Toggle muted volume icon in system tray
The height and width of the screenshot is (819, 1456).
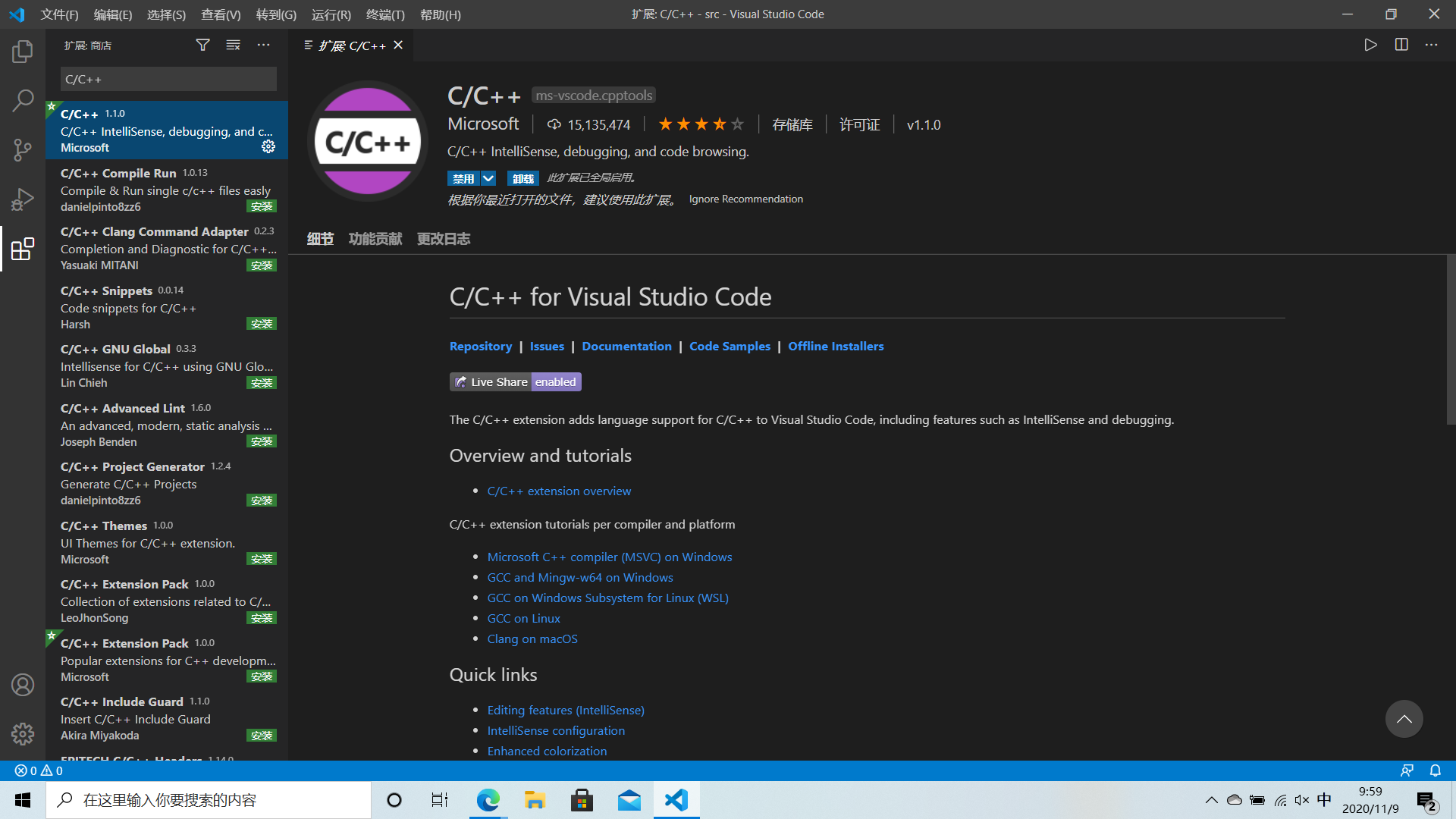(x=1302, y=800)
